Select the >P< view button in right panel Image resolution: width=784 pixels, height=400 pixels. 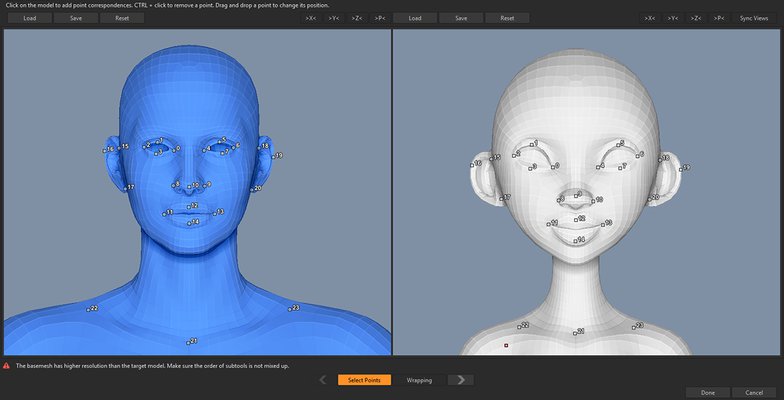click(717, 18)
